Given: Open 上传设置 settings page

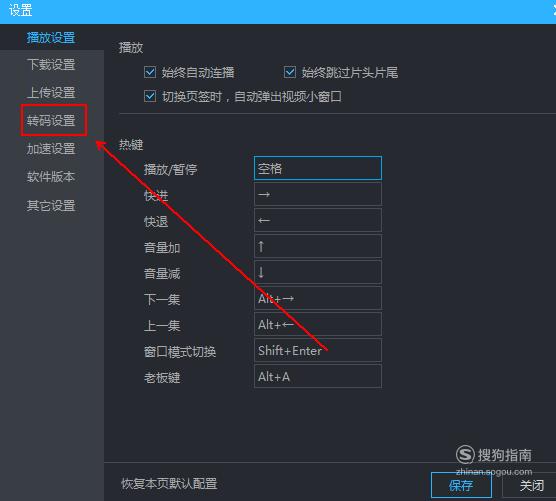Looking at the screenshot, I should tap(51, 93).
